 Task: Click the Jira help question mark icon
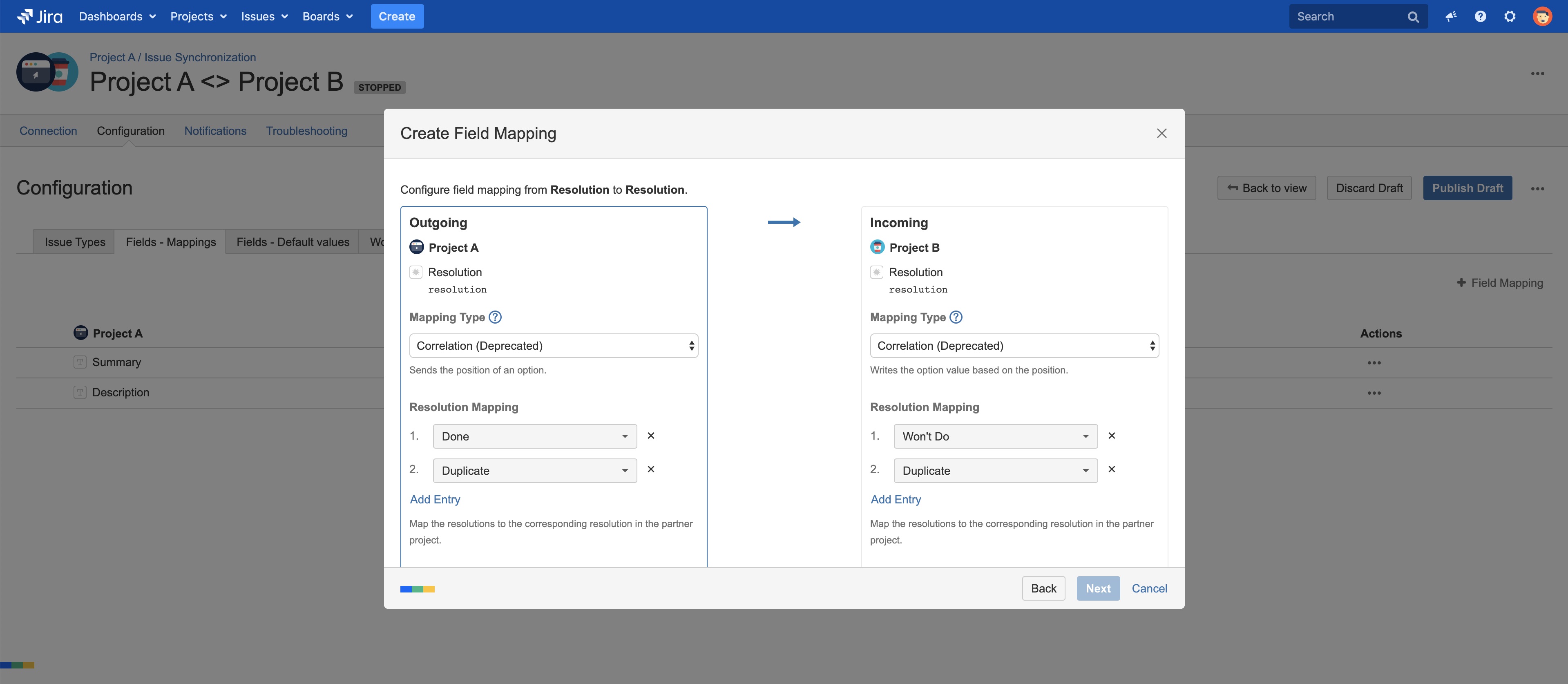coord(1480,16)
